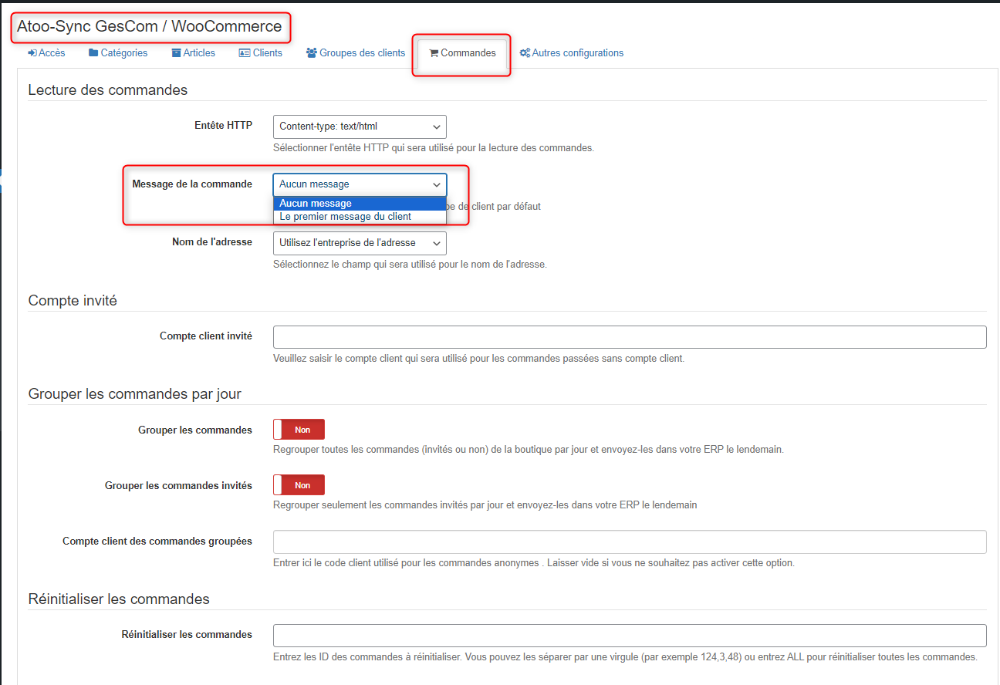Switch to the Catégories tab

tap(118, 53)
